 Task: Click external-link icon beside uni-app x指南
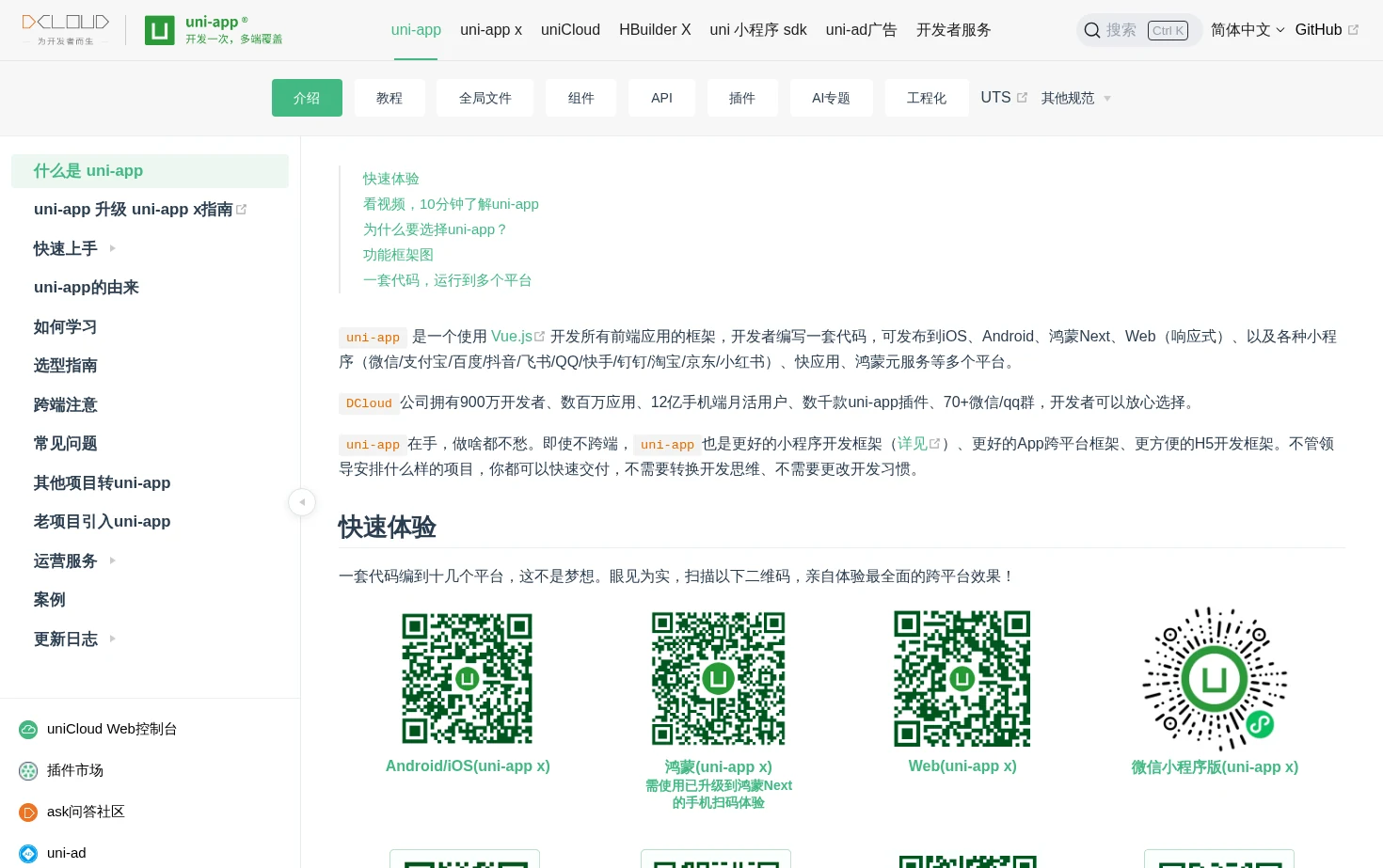(241, 210)
